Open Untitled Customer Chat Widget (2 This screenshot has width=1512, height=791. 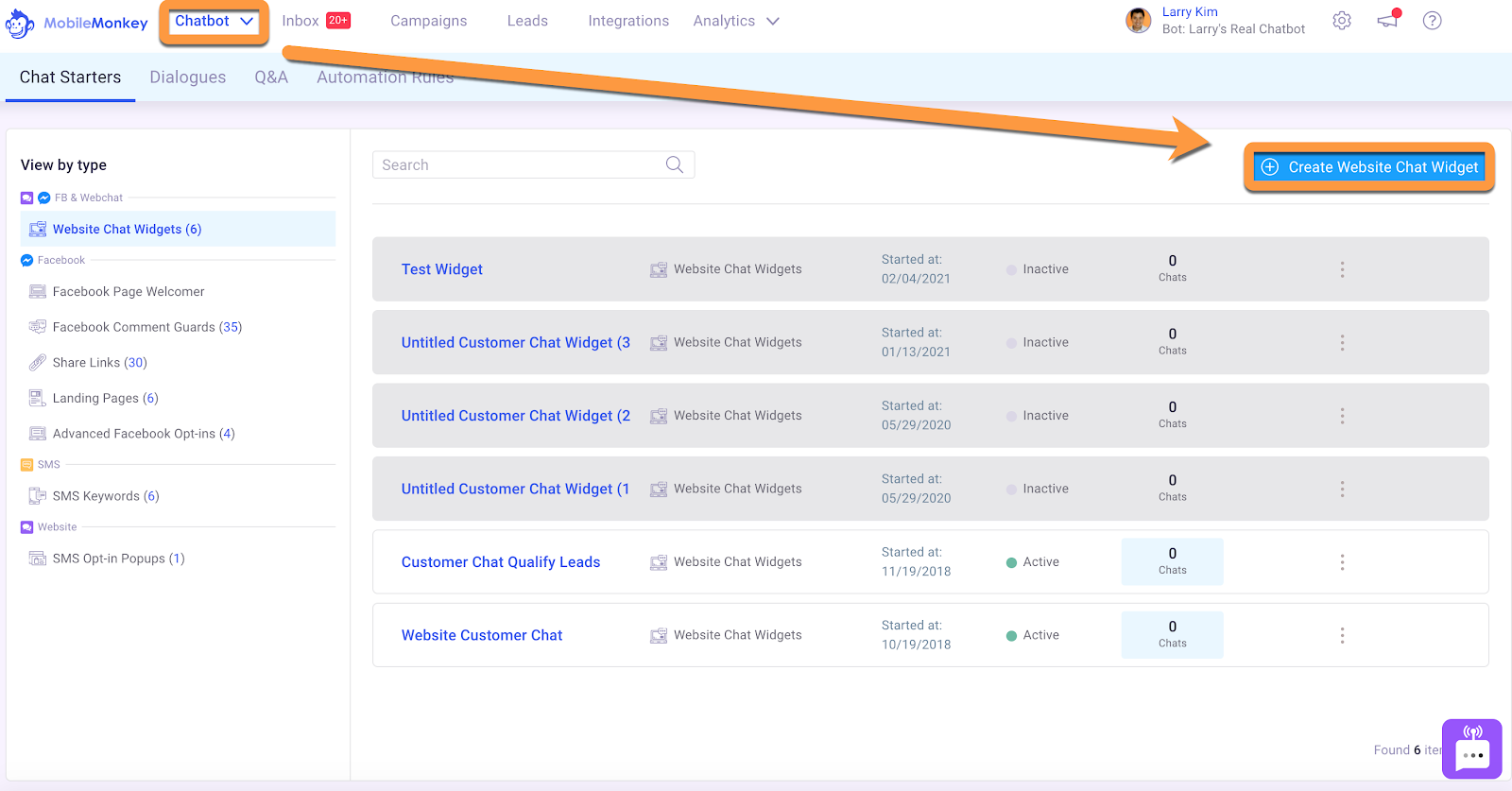point(516,416)
